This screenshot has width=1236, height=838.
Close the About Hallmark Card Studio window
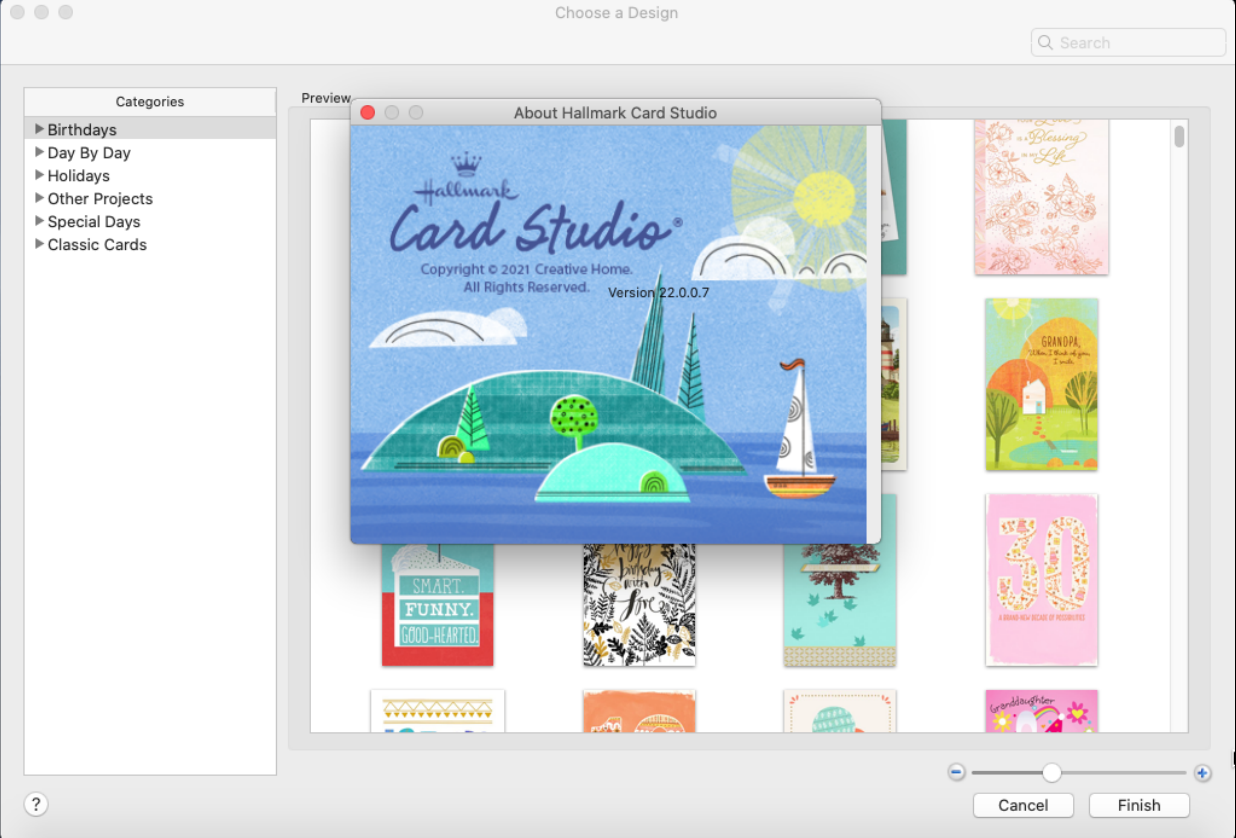[x=367, y=113]
